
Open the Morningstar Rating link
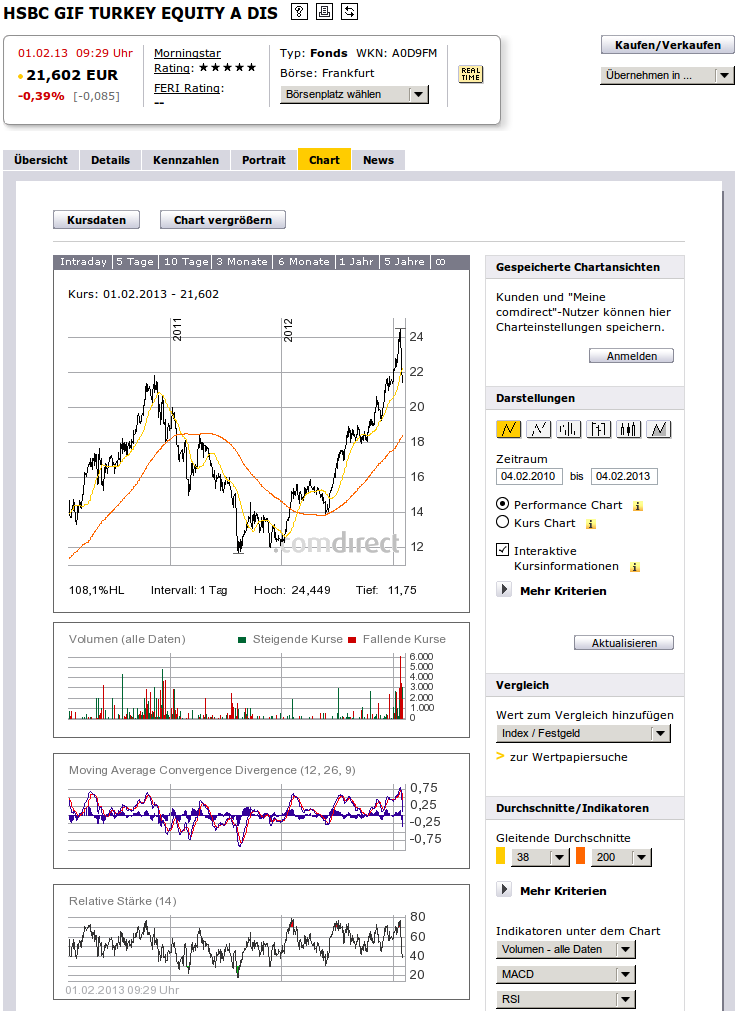click(x=187, y=61)
